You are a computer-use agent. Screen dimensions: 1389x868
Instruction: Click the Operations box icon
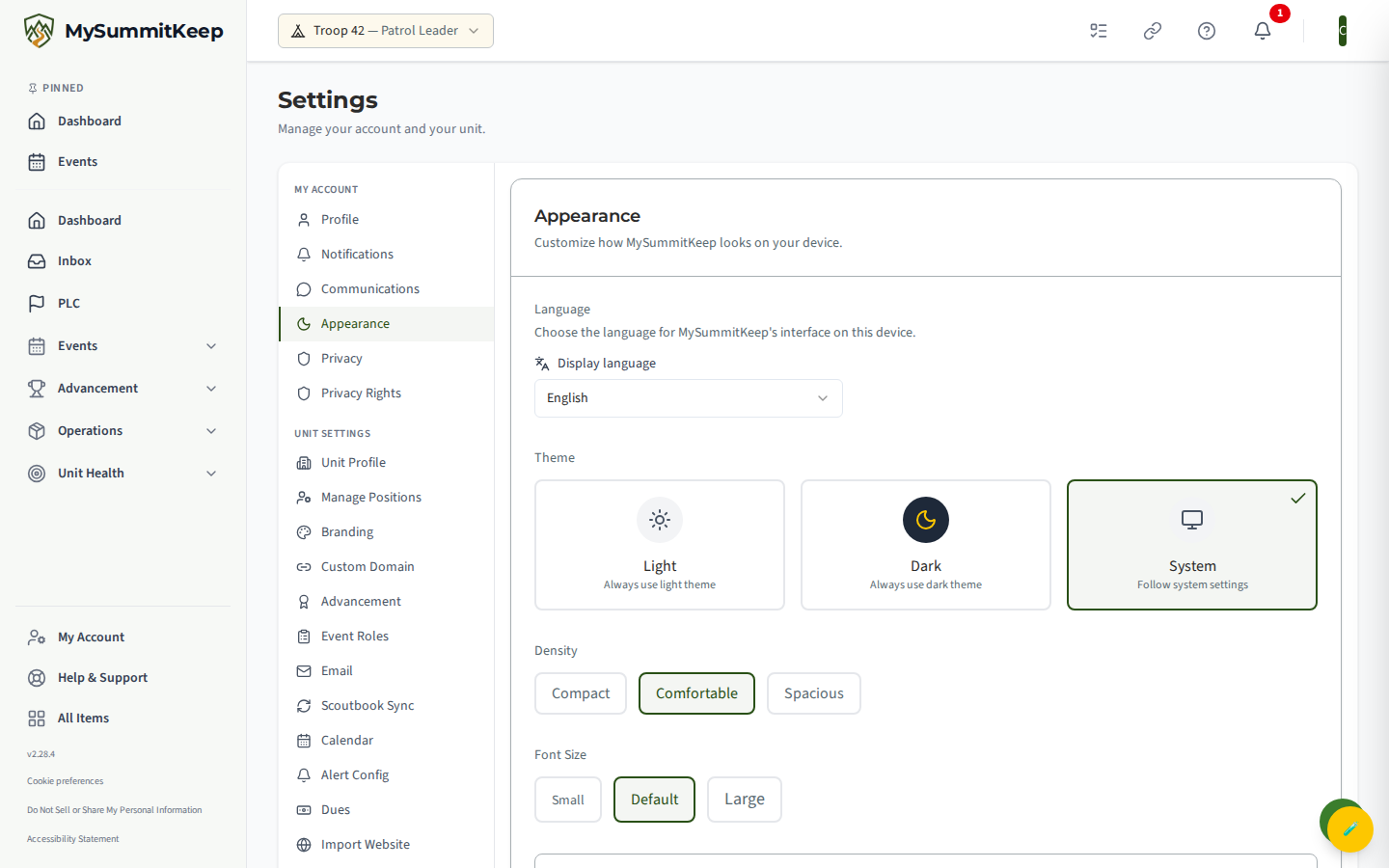[x=37, y=431]
